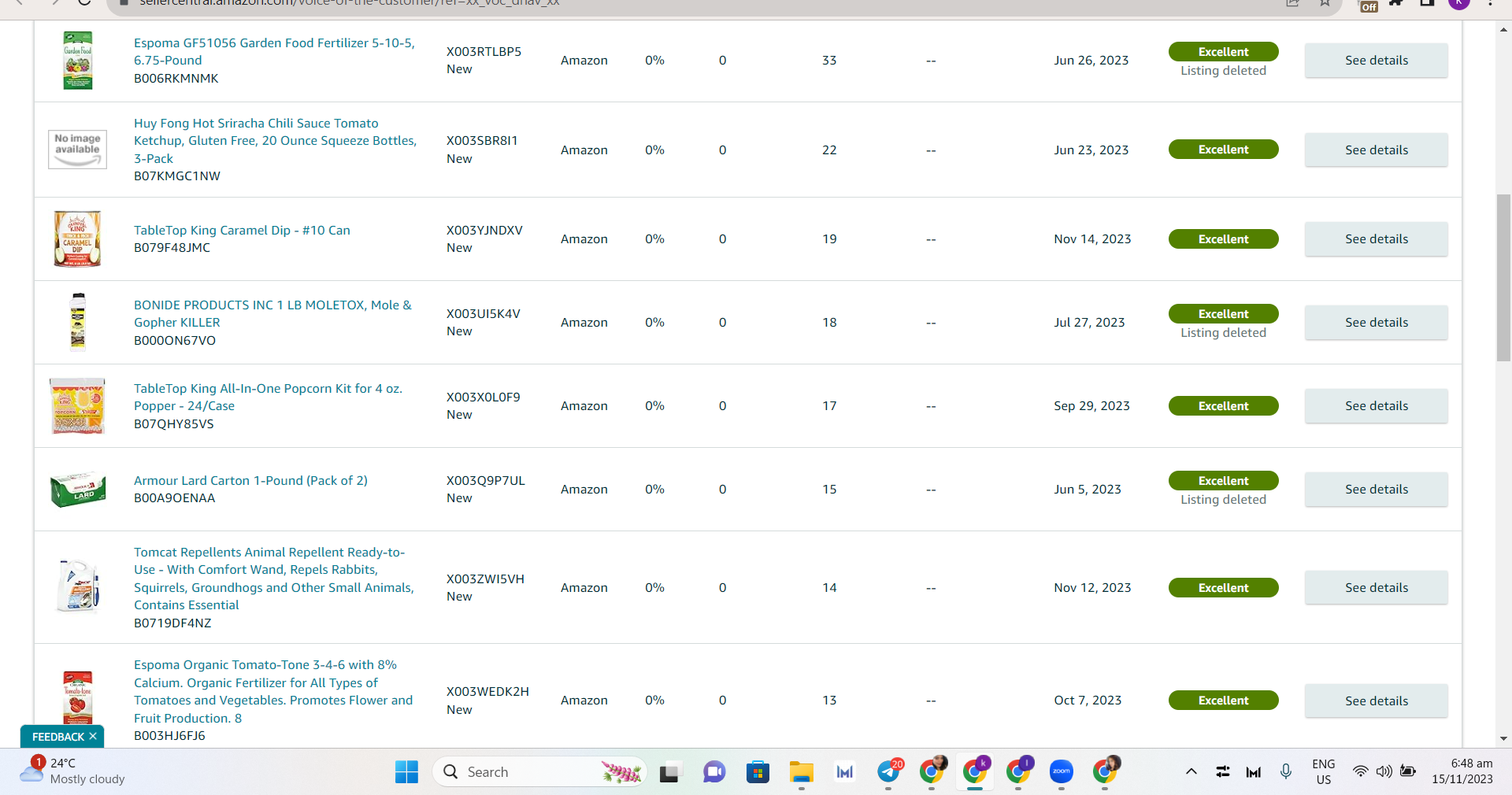Open the volume speaker control
Screen dimensions: 1512x795
(1384, 771)
